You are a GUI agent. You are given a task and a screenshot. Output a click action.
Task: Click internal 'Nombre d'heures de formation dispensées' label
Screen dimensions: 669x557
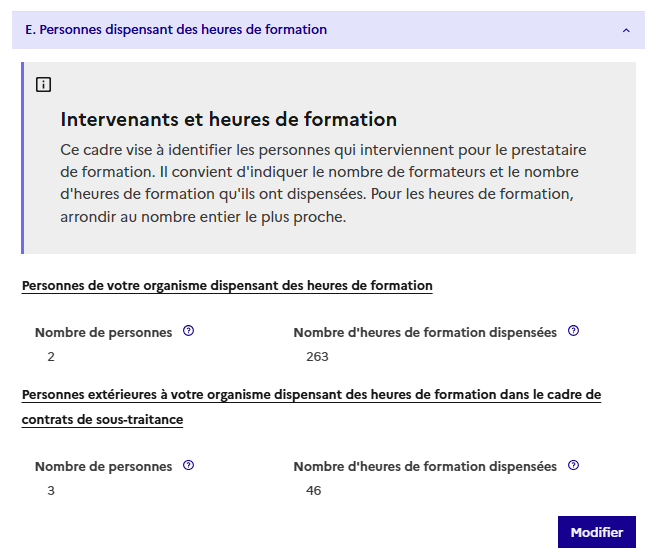point(425,333)
